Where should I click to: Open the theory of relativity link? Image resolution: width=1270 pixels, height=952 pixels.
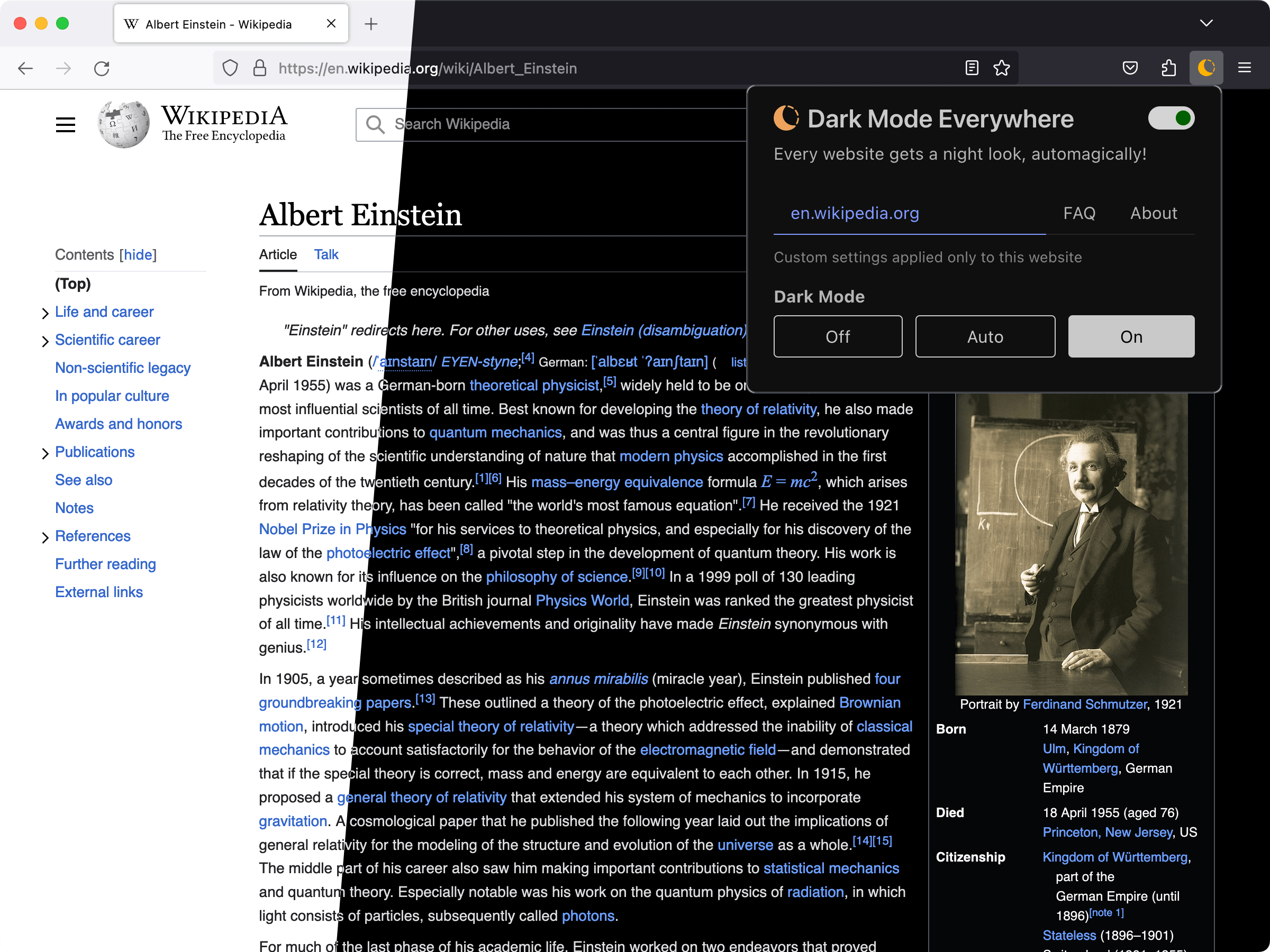click(758, 409)
